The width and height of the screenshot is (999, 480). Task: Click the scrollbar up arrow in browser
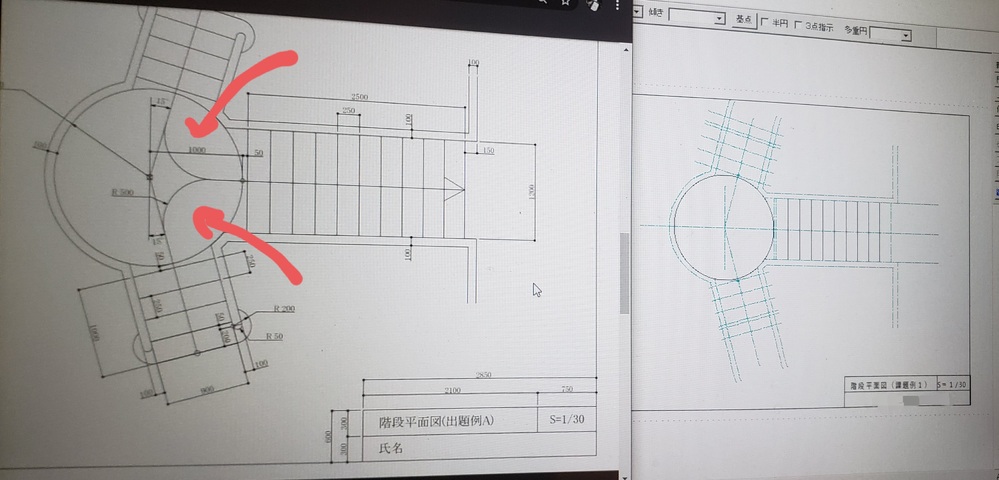tap(625, 51)
